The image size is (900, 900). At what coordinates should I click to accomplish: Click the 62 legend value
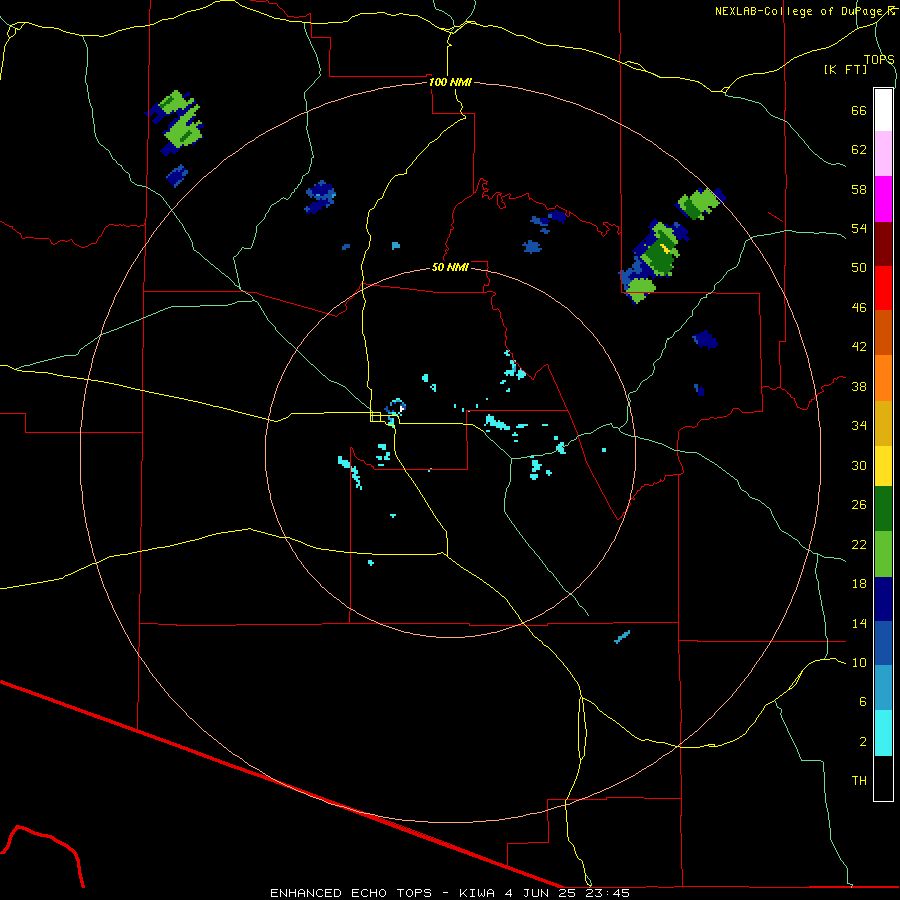859,150
